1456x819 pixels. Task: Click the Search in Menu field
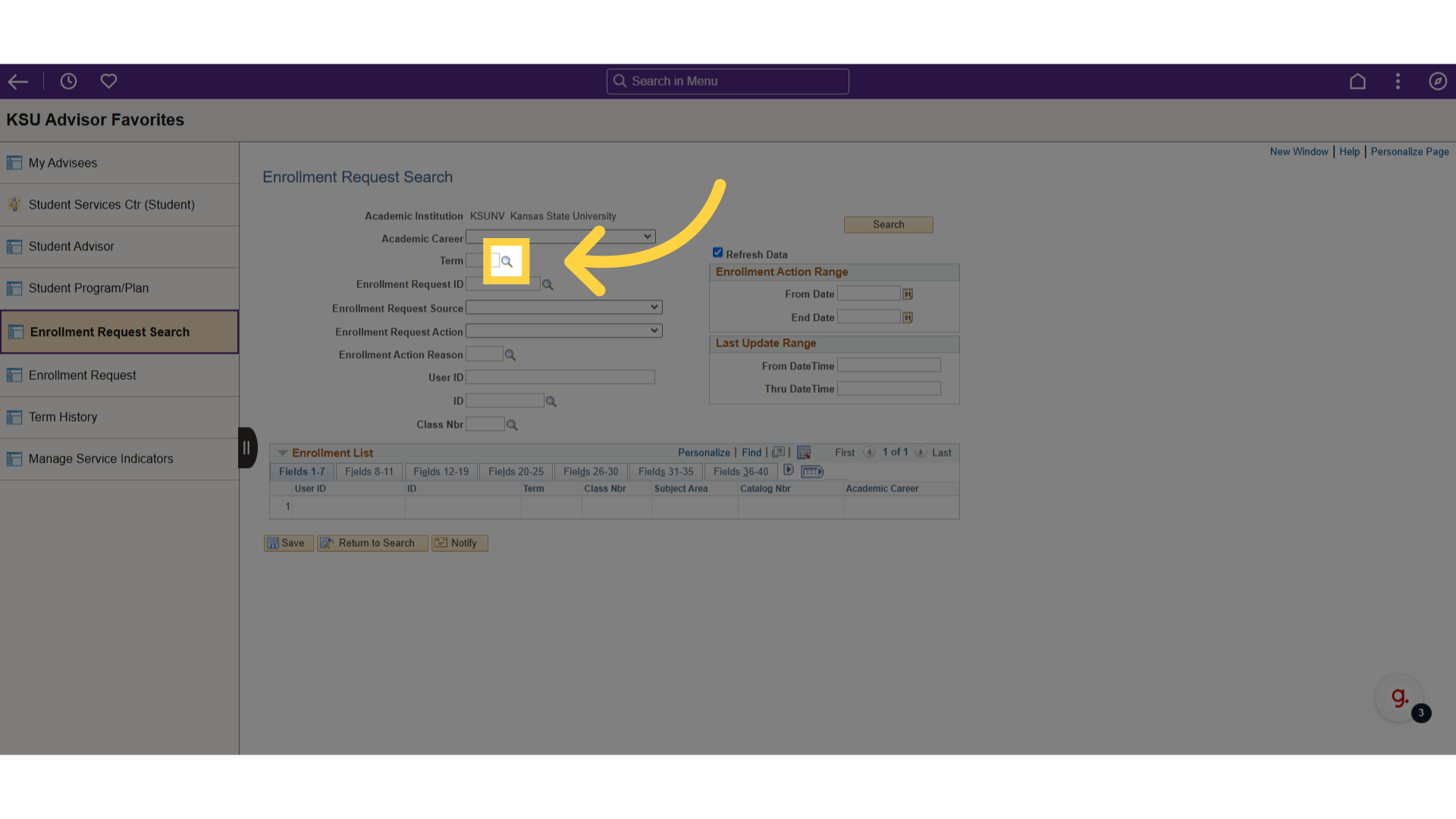tap(728, 81)
